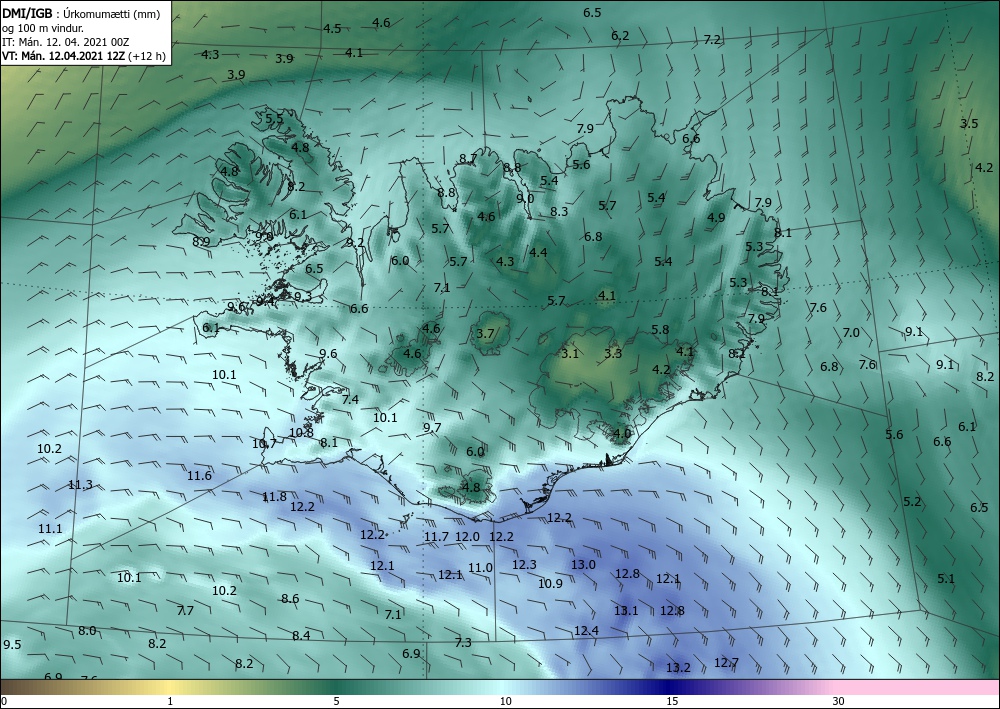Click the color scale label 15
This screenshot has height=709, width=1000.
672,701
